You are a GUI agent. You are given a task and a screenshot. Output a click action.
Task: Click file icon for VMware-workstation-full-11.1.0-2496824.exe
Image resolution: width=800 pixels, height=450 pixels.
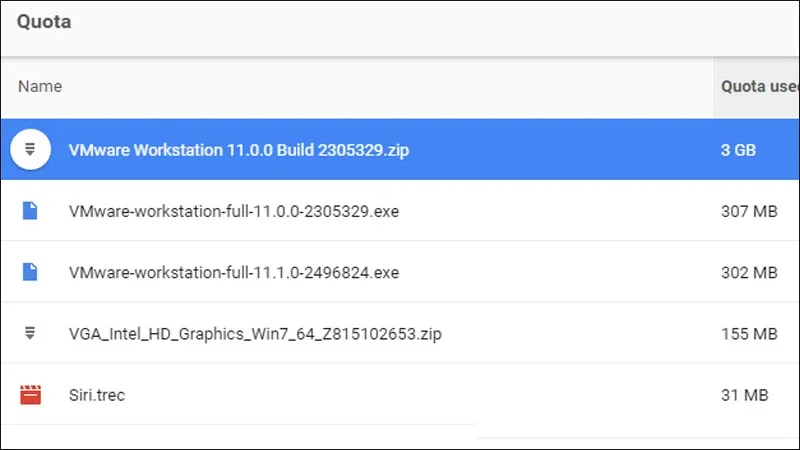[x=30, y=272]
